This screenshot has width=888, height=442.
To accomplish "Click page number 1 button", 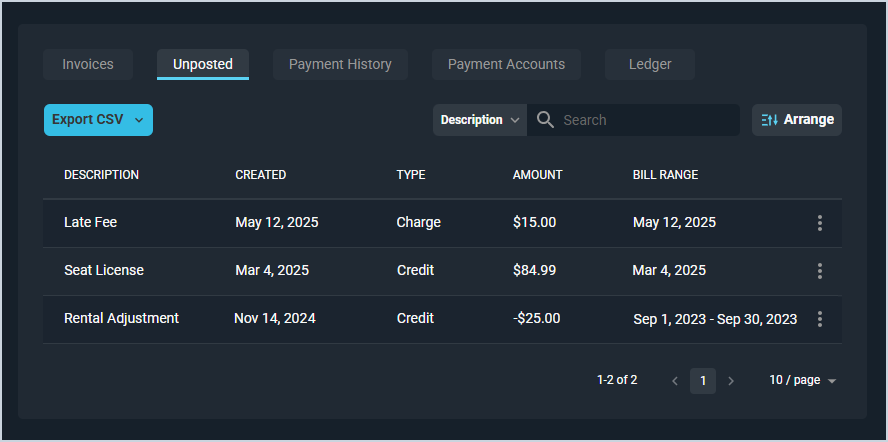I will coord(703,381).
